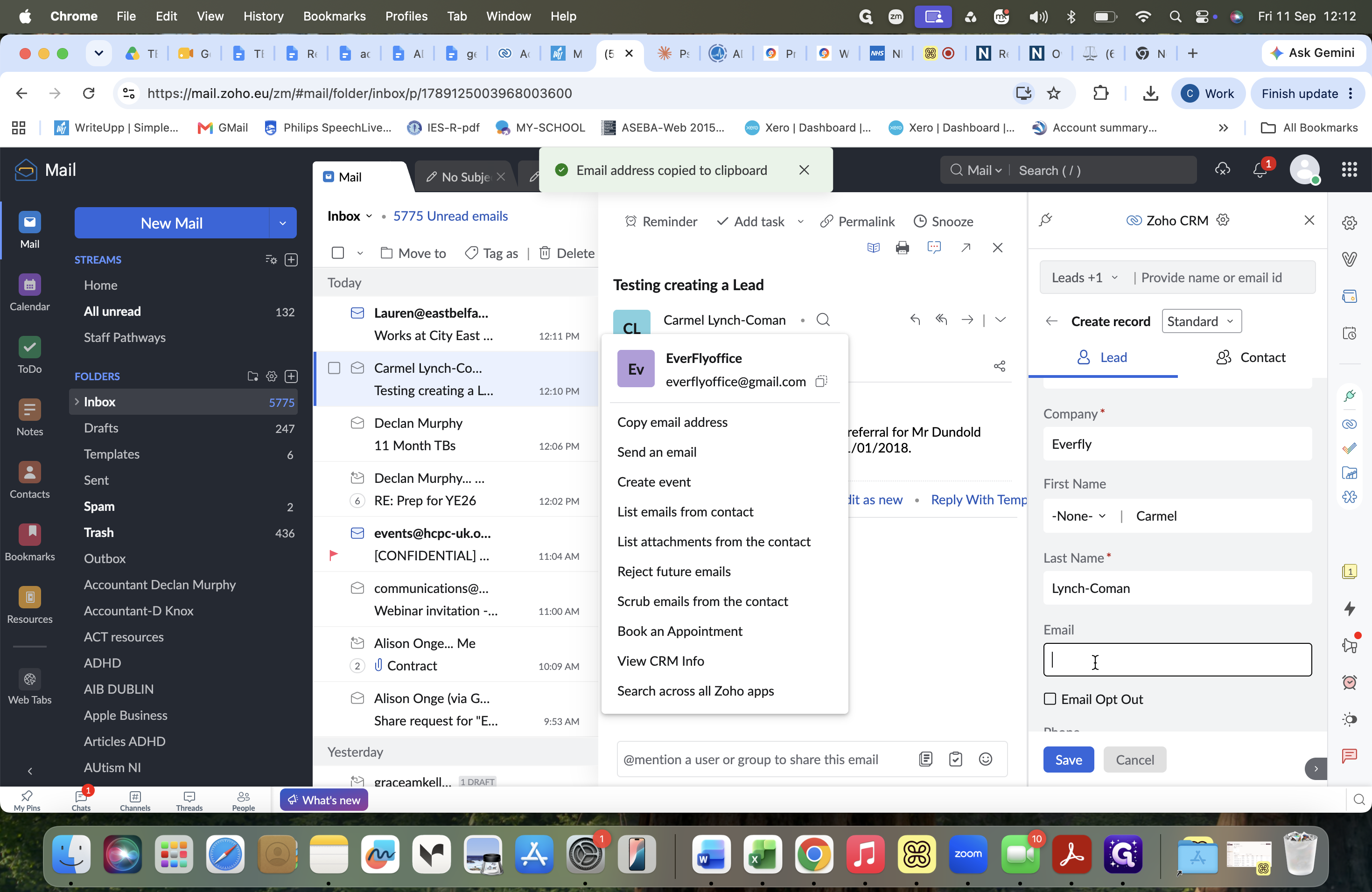Expand more email actions chevron
The width and height of the screenshot is (1372, 892).
pos(1000,319)
